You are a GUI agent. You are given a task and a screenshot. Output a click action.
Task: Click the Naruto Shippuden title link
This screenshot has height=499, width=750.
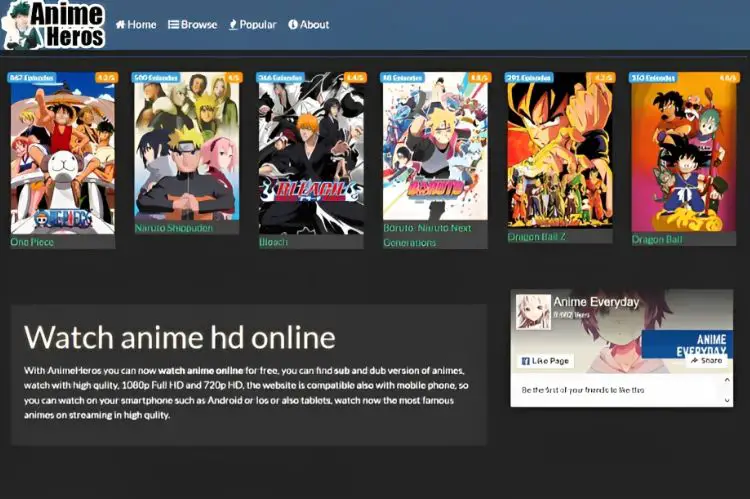[174, 228]
